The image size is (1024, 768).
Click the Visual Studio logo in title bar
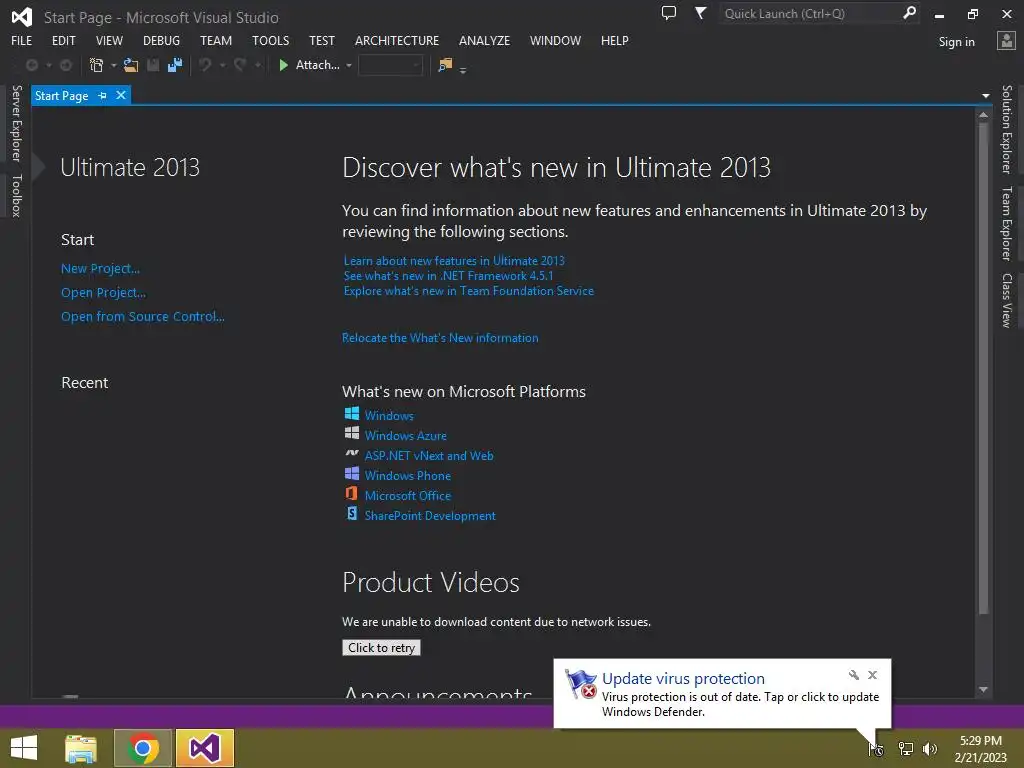22,17
